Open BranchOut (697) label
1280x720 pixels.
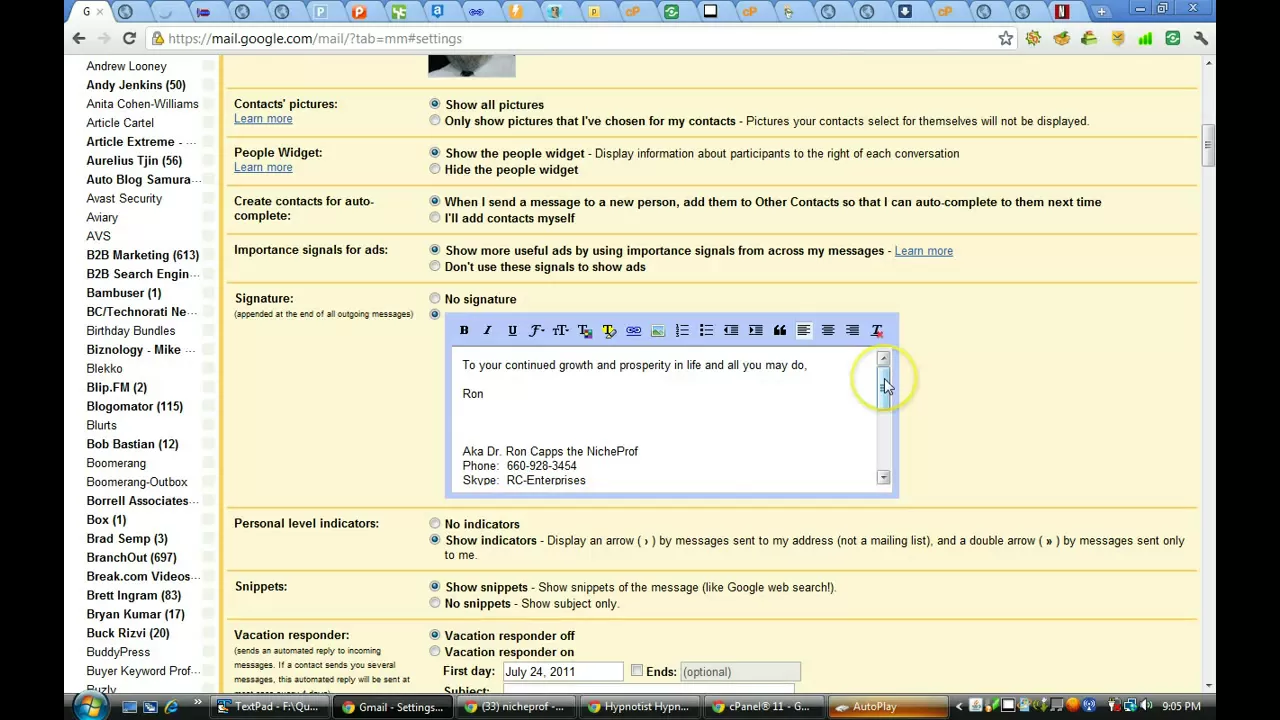pyautogui.click(x=131, y=557)
